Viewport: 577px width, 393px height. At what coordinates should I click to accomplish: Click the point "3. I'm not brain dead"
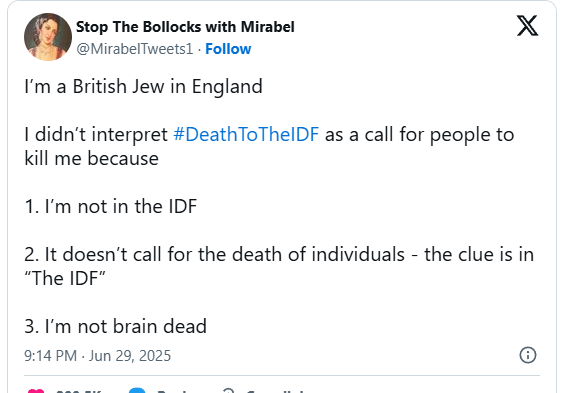116,326
